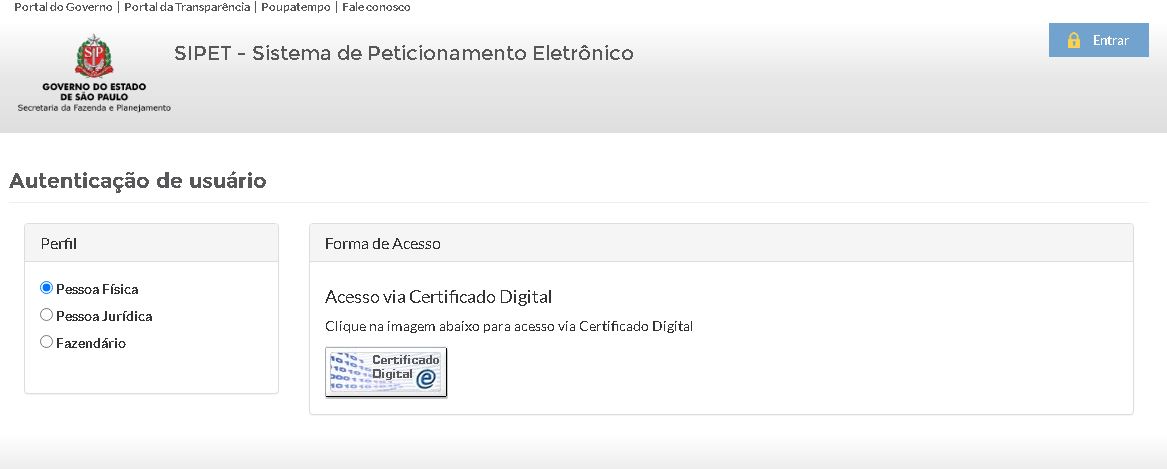This screenshot has width=1167, height=469.
Task: Choose the Pessoa Jurídica profile radio
Action: click(46, 315)
